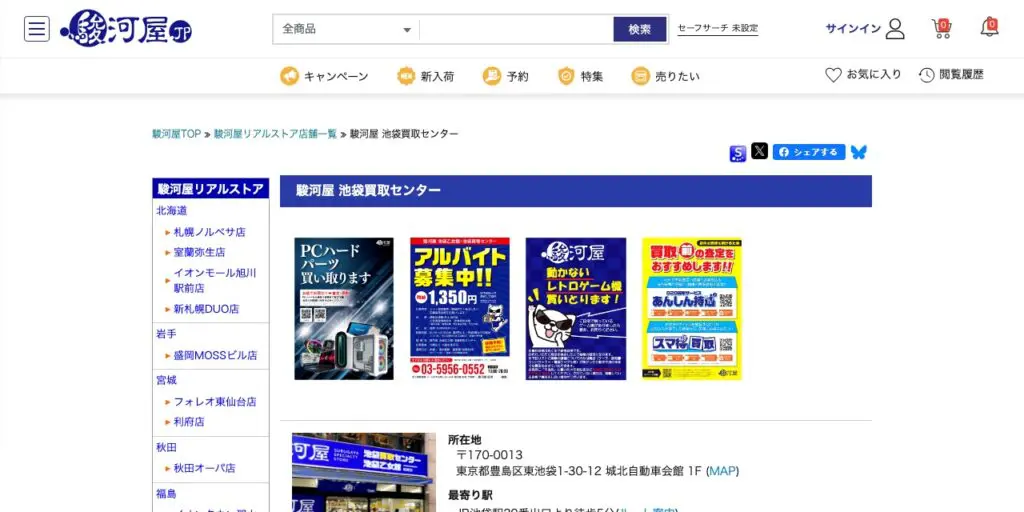Viewport: 1024px width, 512px height.
Task: Open the アルバイト募集中 poster thumbnail
Action: (x=460, y=308)
